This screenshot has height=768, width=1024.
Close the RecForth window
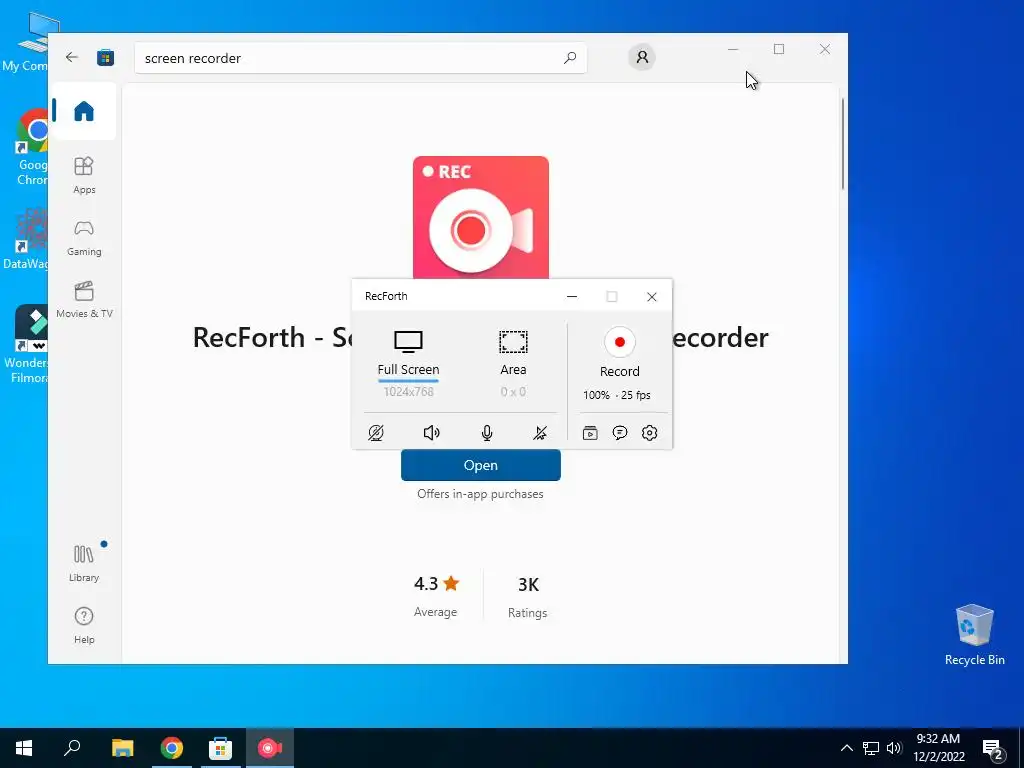pos(651,296)
